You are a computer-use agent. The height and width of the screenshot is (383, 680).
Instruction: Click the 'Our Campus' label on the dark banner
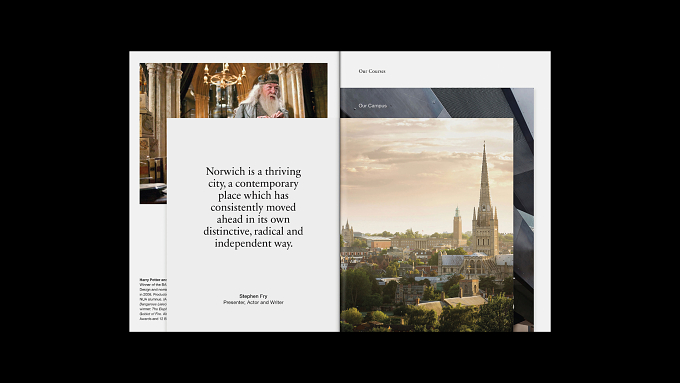point(373,106)
